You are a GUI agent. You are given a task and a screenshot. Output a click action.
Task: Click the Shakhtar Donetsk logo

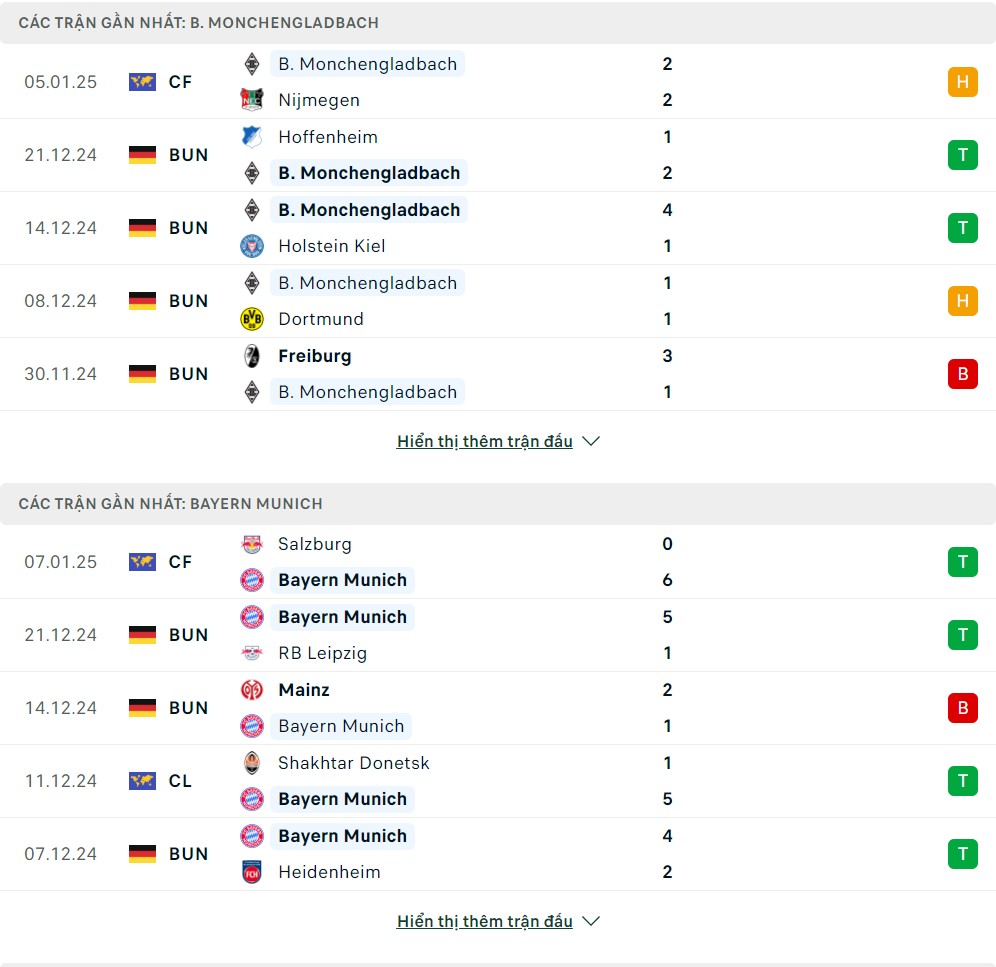[252, 763]
